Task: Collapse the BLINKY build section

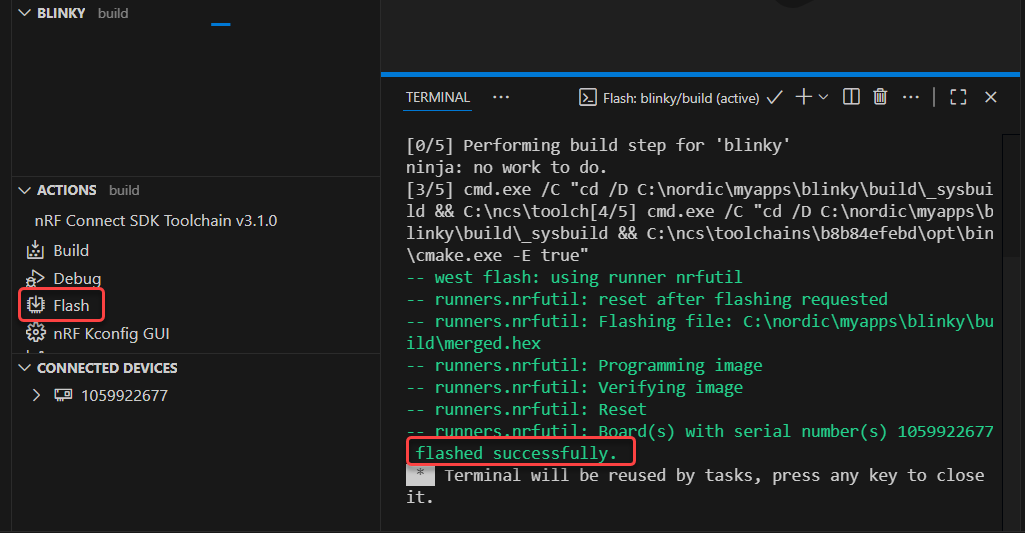Action: 25,14
